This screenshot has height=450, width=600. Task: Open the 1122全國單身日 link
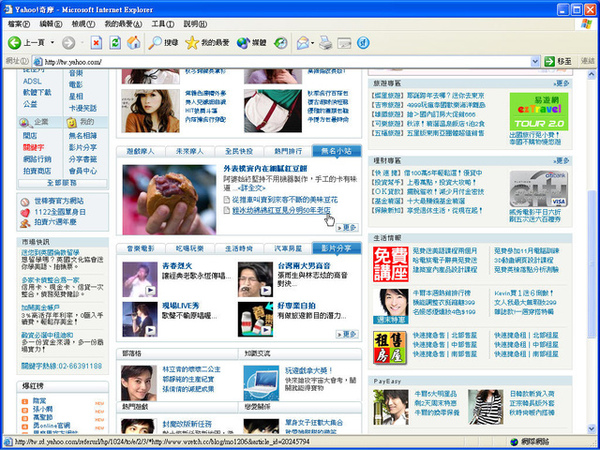click(60, 212)
